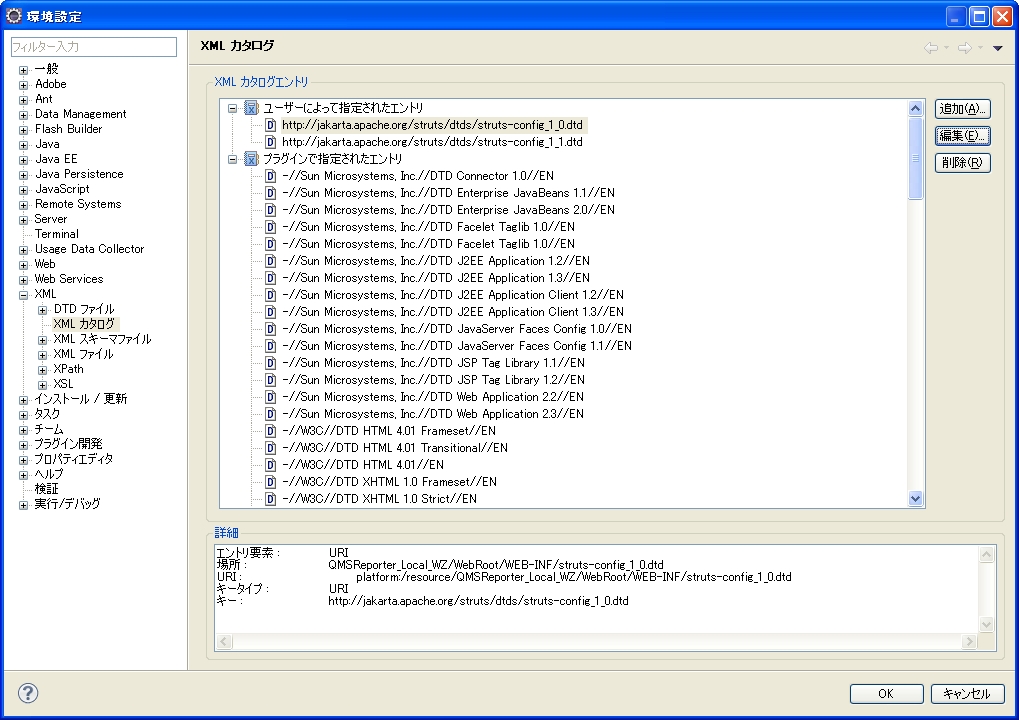Click icon beside Enterprise JavaBeans 2.0 entry
The height and width of the screenshot is (720, 1019).
[270, 209]
